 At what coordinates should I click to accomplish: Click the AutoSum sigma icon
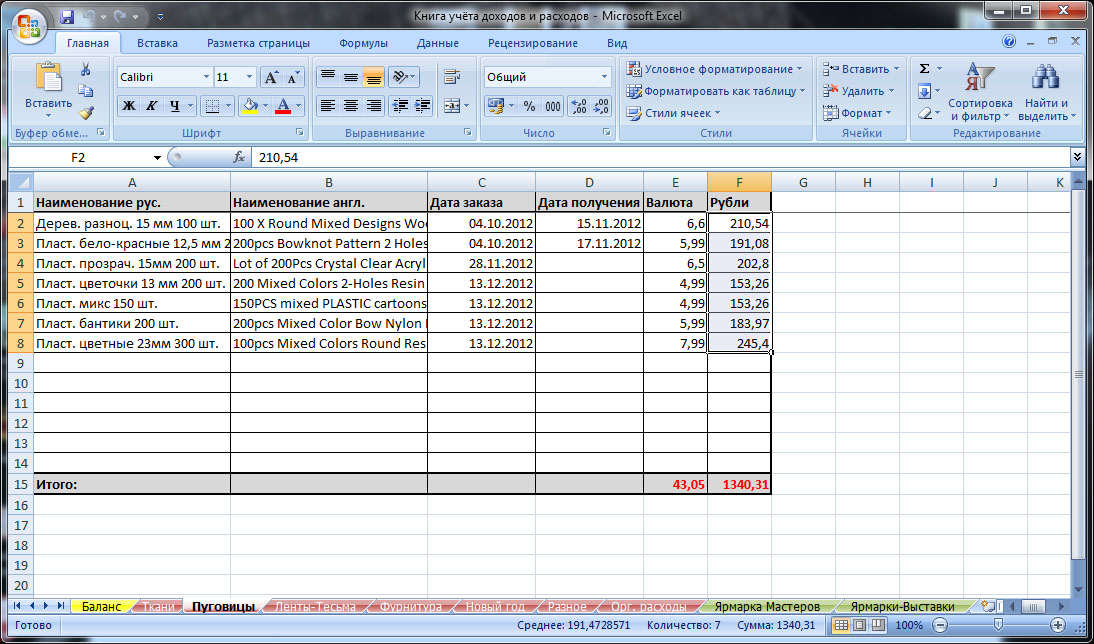[924, 68]
